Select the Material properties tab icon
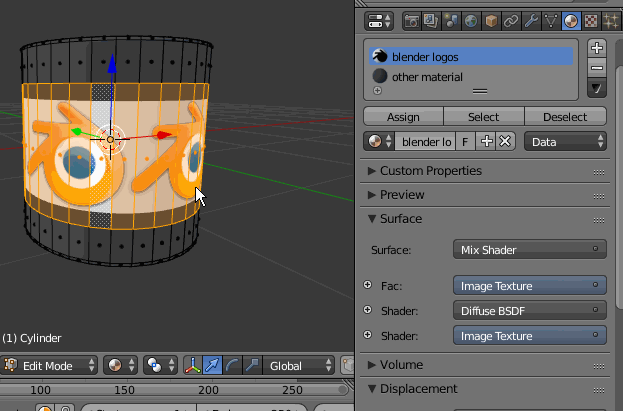 [x=571, y=21]
